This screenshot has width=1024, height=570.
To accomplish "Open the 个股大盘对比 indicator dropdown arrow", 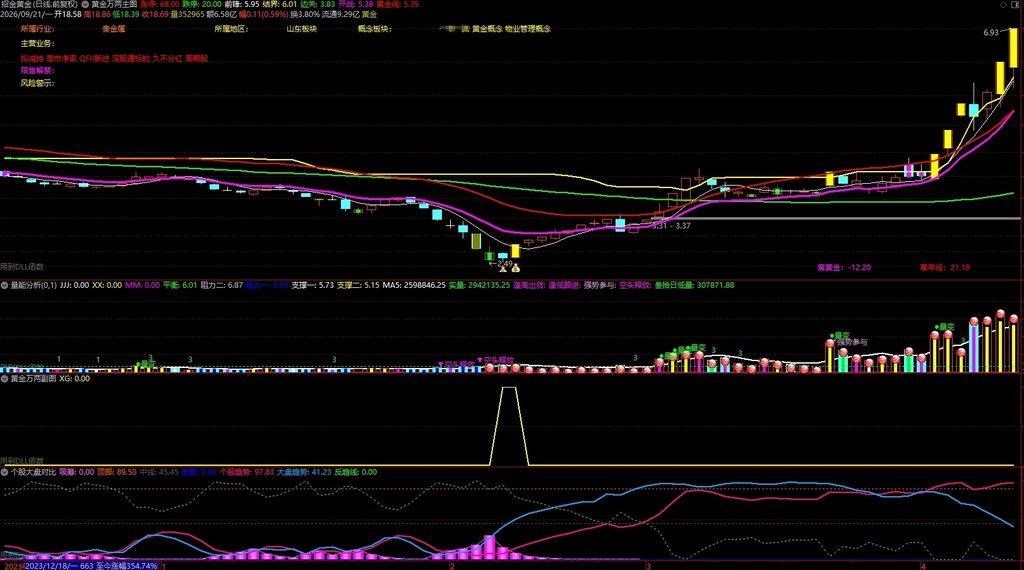I will (5, 472).
